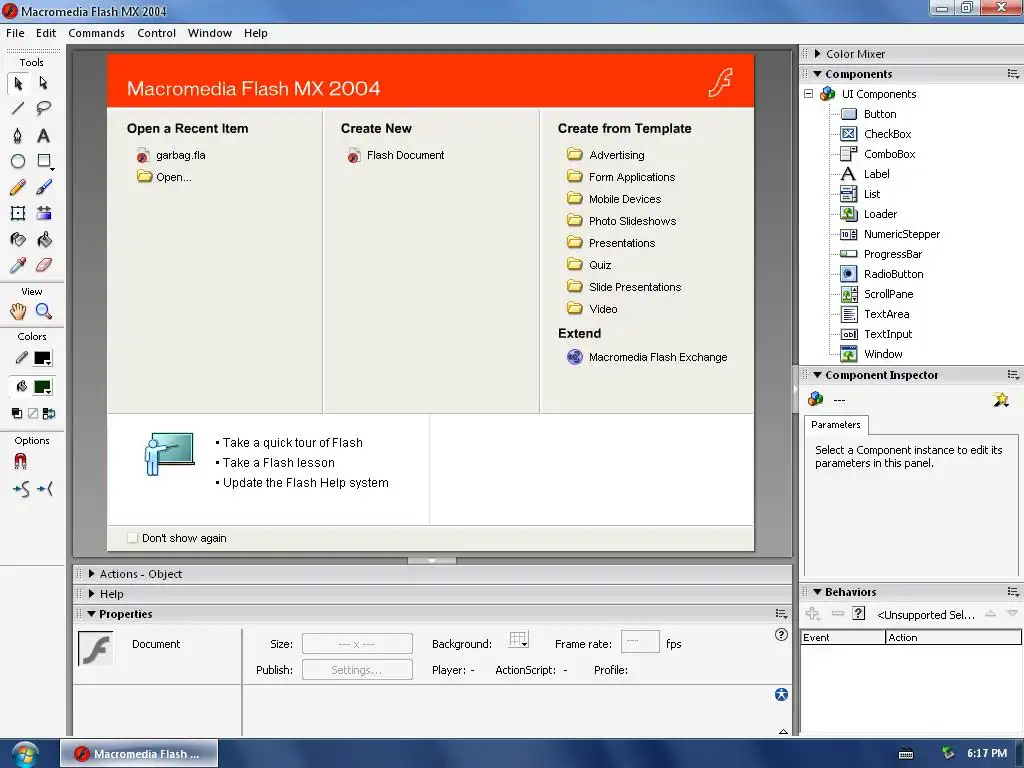Image resolution: width=1024 pixels, height=768 pixels.
Task: Click the Smooth option icon
Action: coord(21,488)
